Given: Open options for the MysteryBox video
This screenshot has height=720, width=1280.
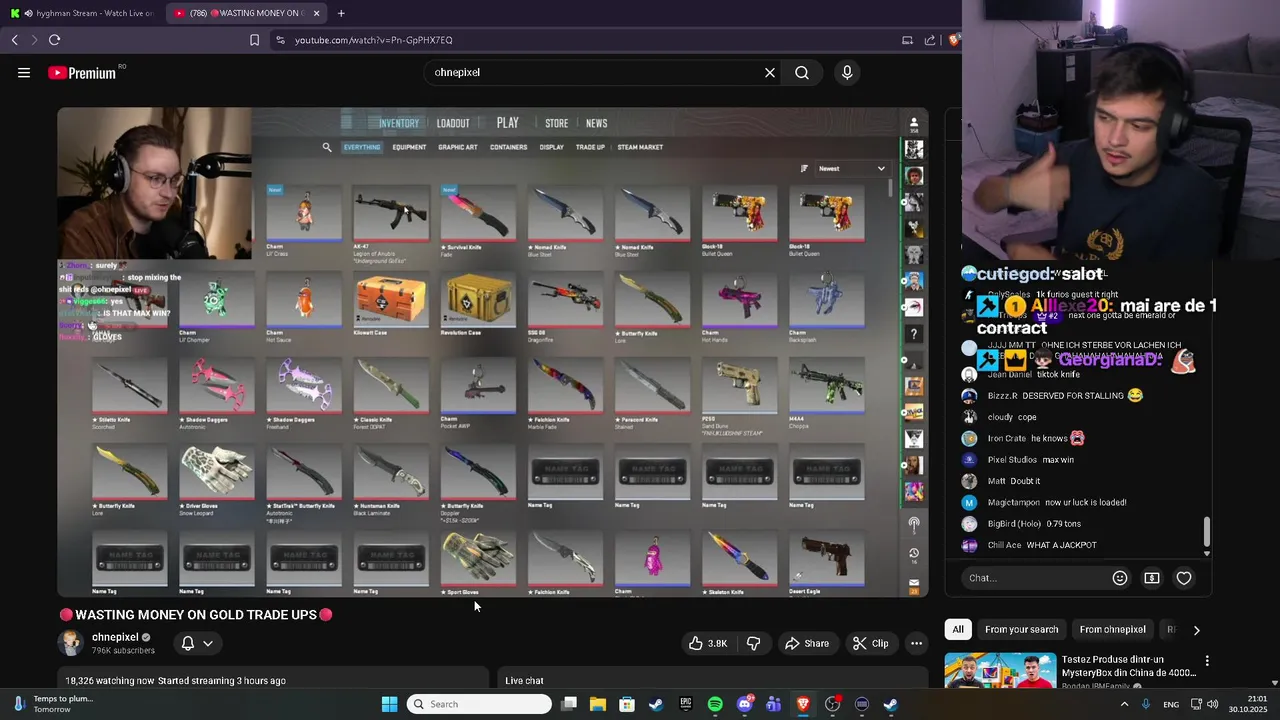Looking at the screenshot, I should click(x=1207, y=661).
